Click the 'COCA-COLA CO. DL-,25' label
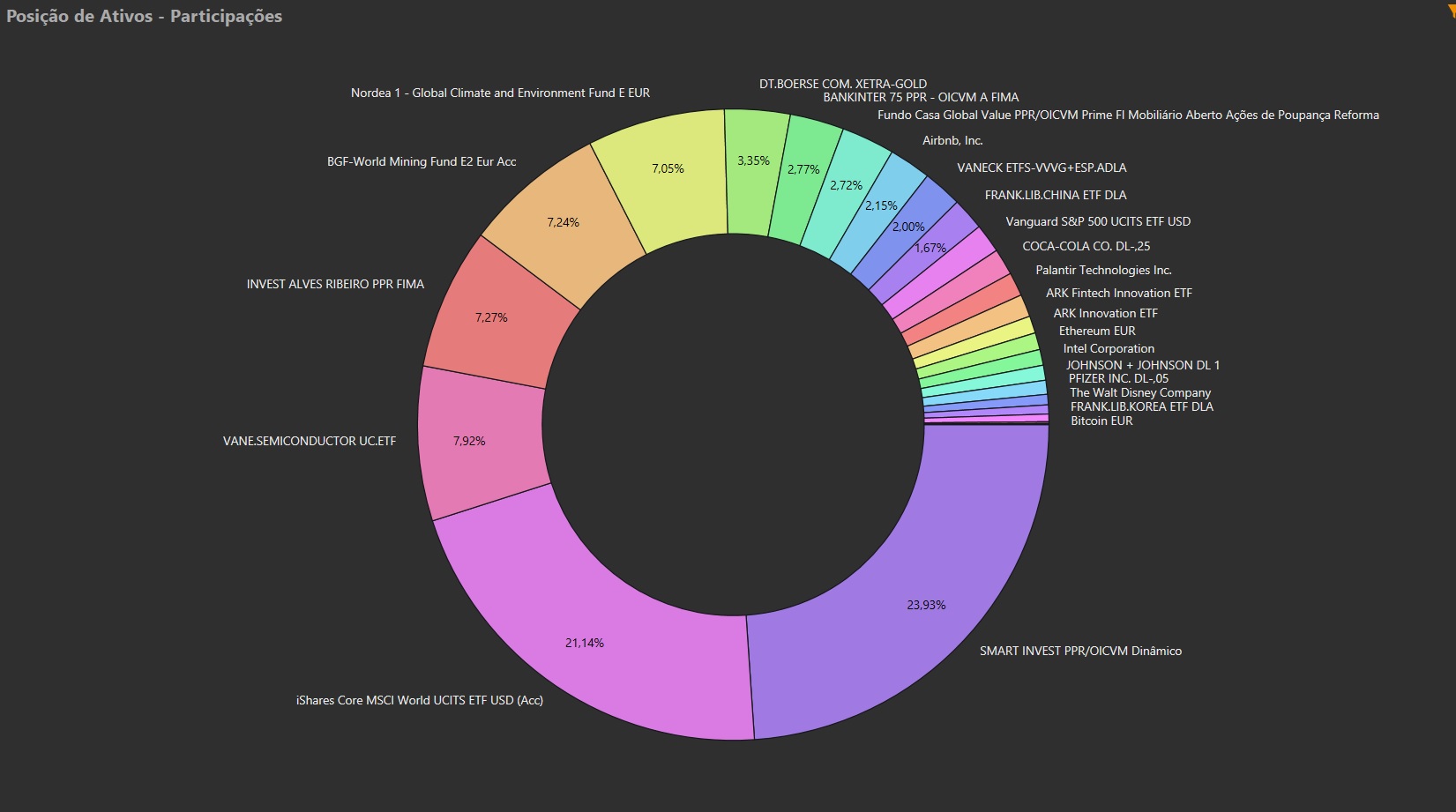 1086,246
